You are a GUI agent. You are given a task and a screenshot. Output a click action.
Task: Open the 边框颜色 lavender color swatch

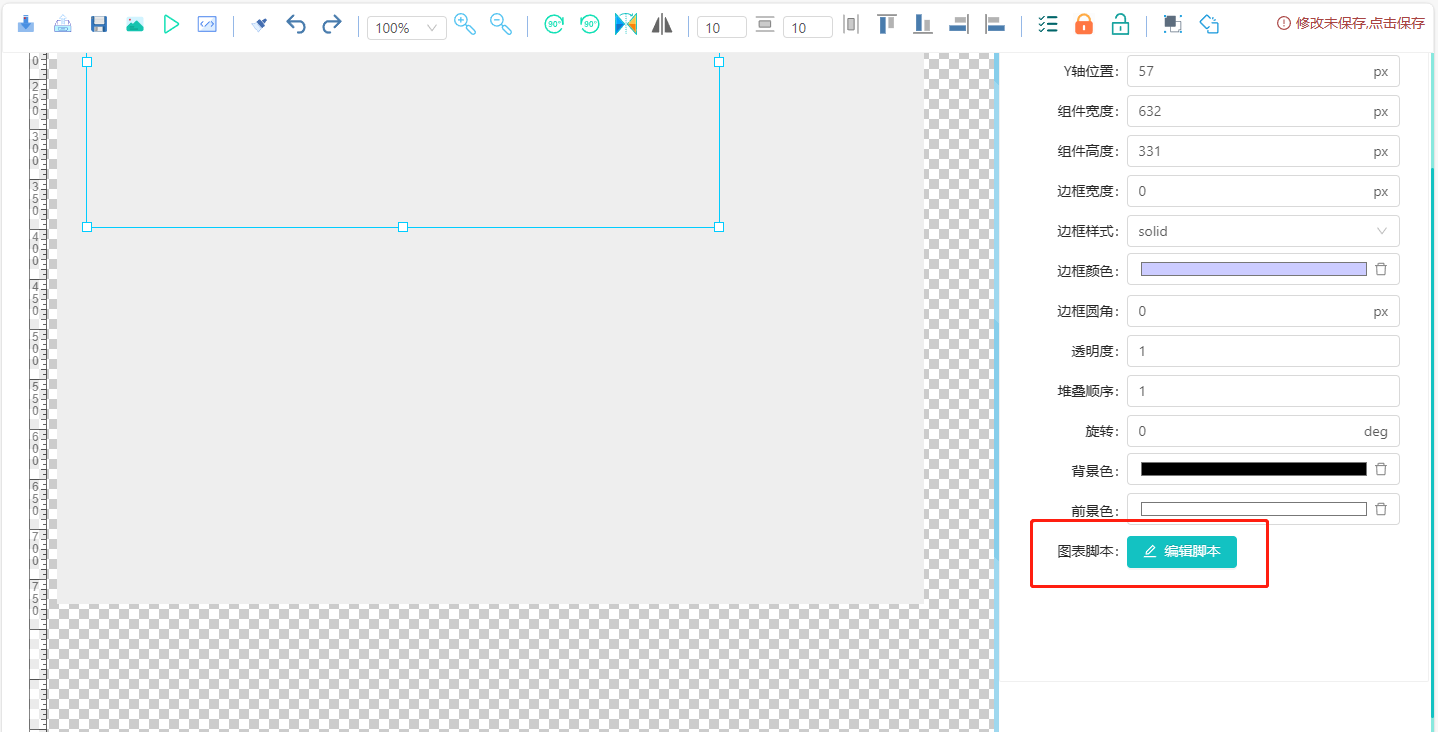coord(1253,269)
